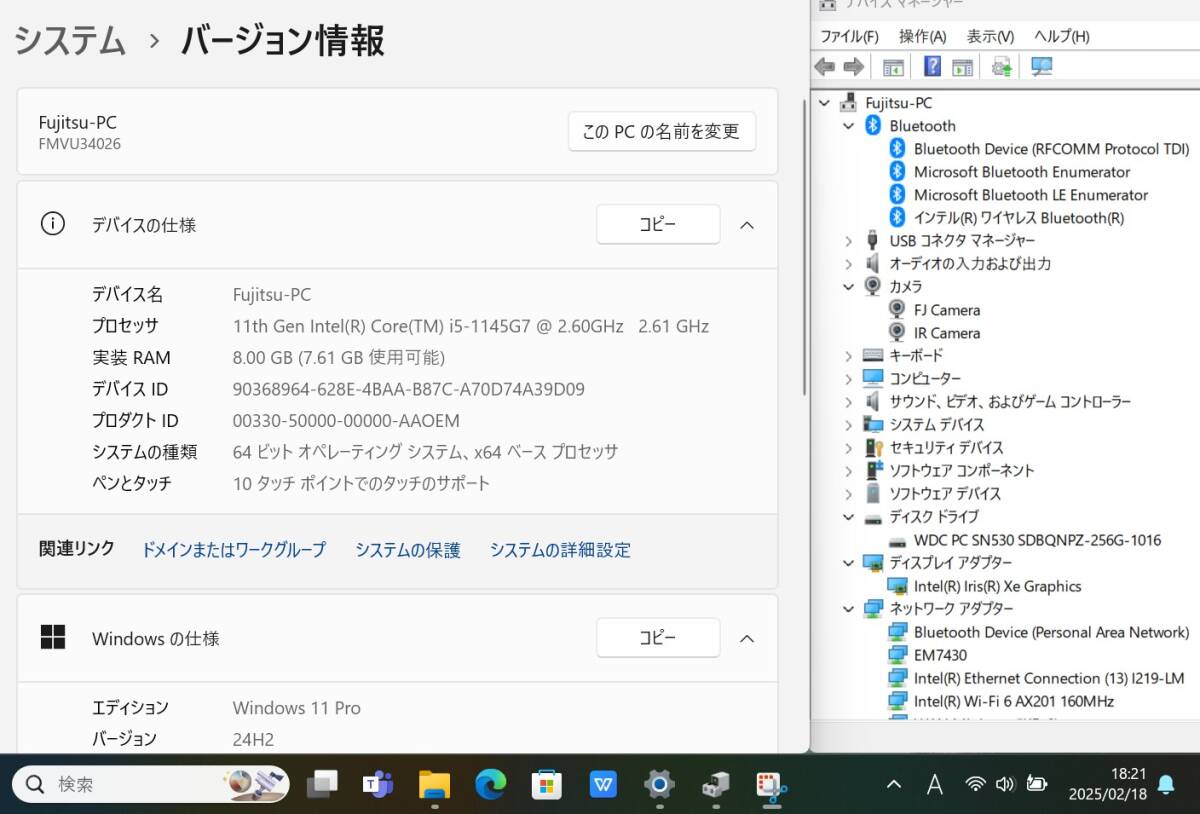Open File Explorer from the taskbar
The width and height of the screenshot is (1200, 814).
[x=434, y=784]
